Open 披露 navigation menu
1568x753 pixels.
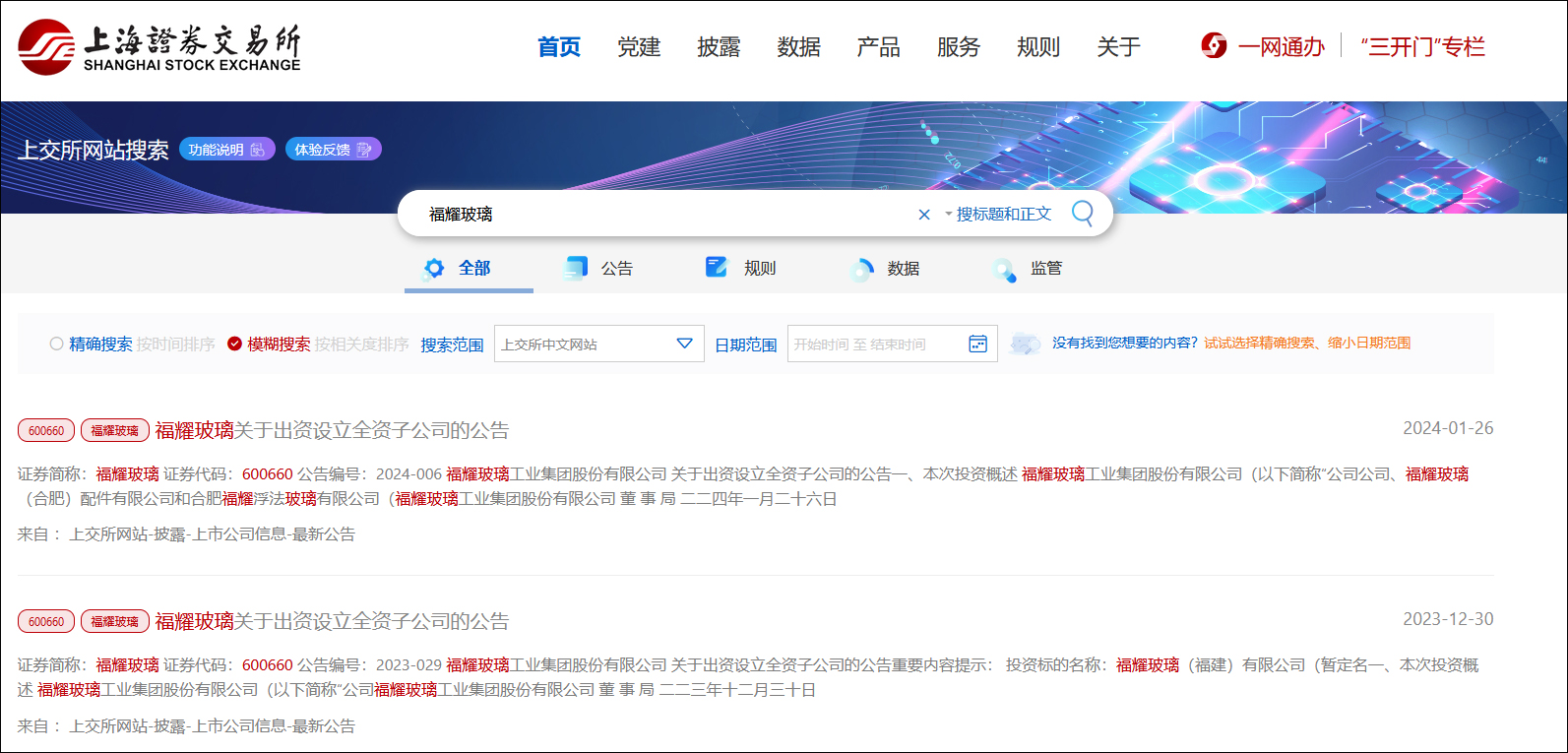coord(719,46)
